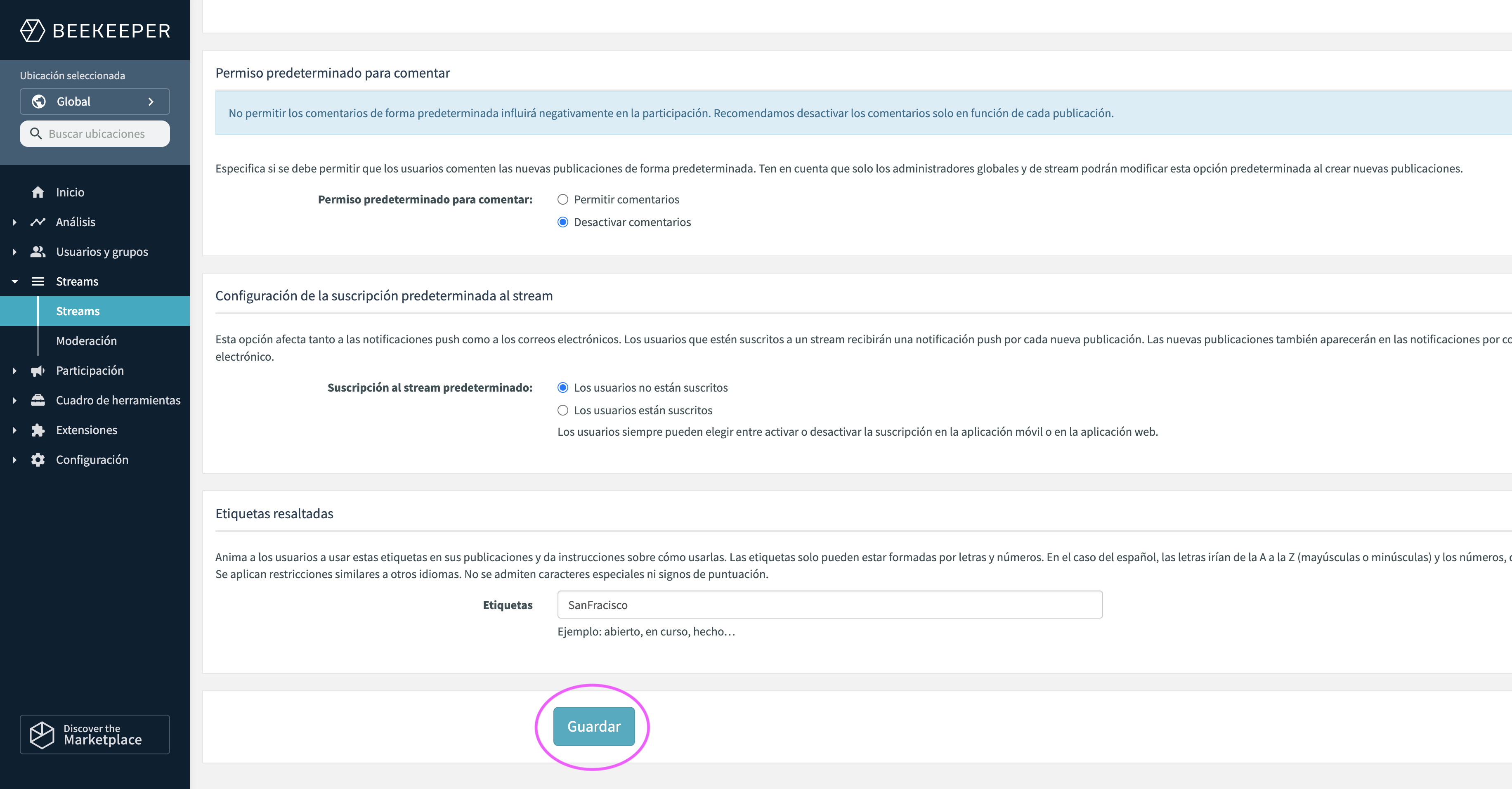Click the Extensiones puzzle piece icon
The height and width of the screenshot is (789, 1512).
[x=38, y=430]
